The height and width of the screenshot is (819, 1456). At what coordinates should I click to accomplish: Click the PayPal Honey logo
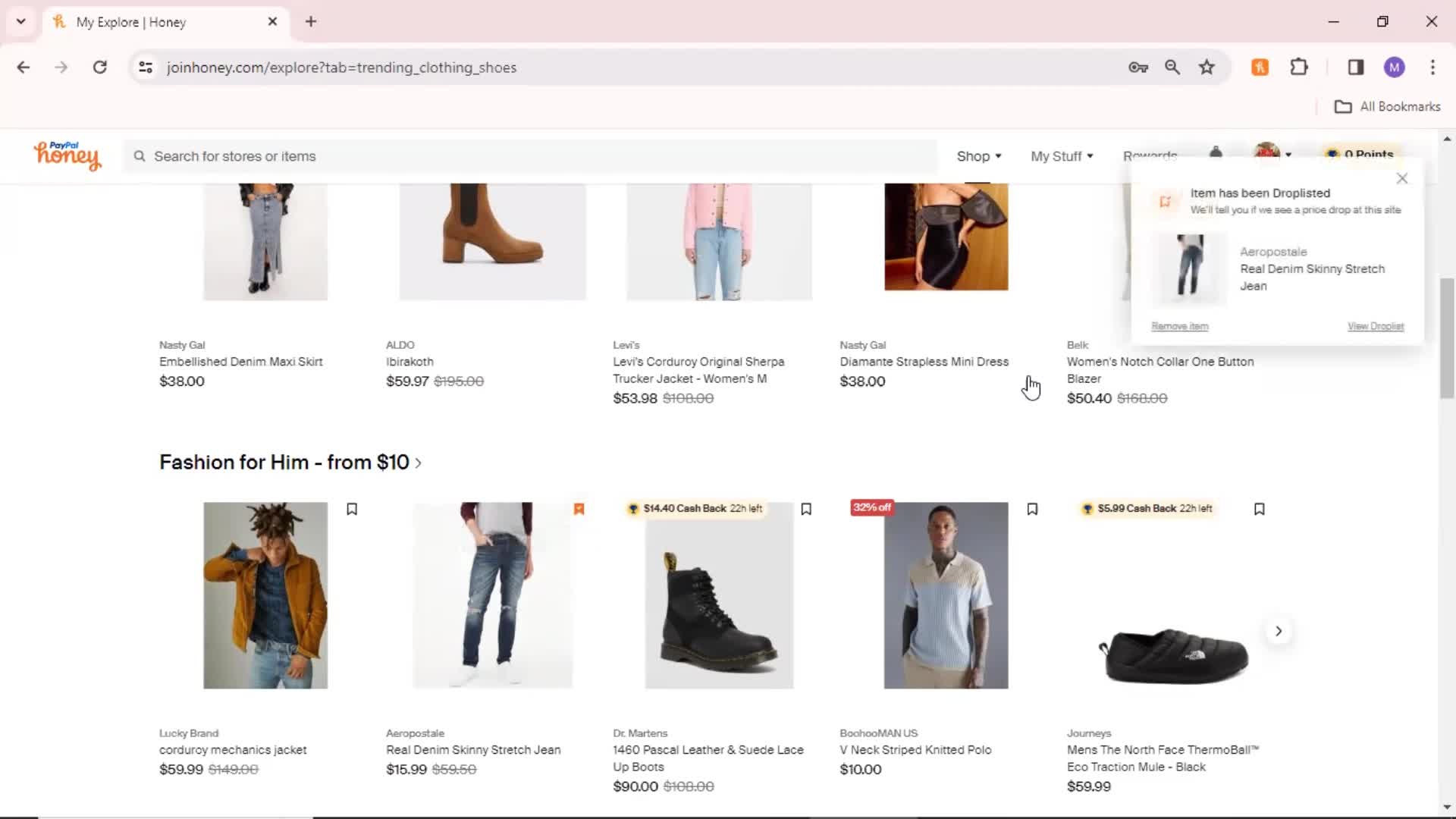(x=67, y=155)
